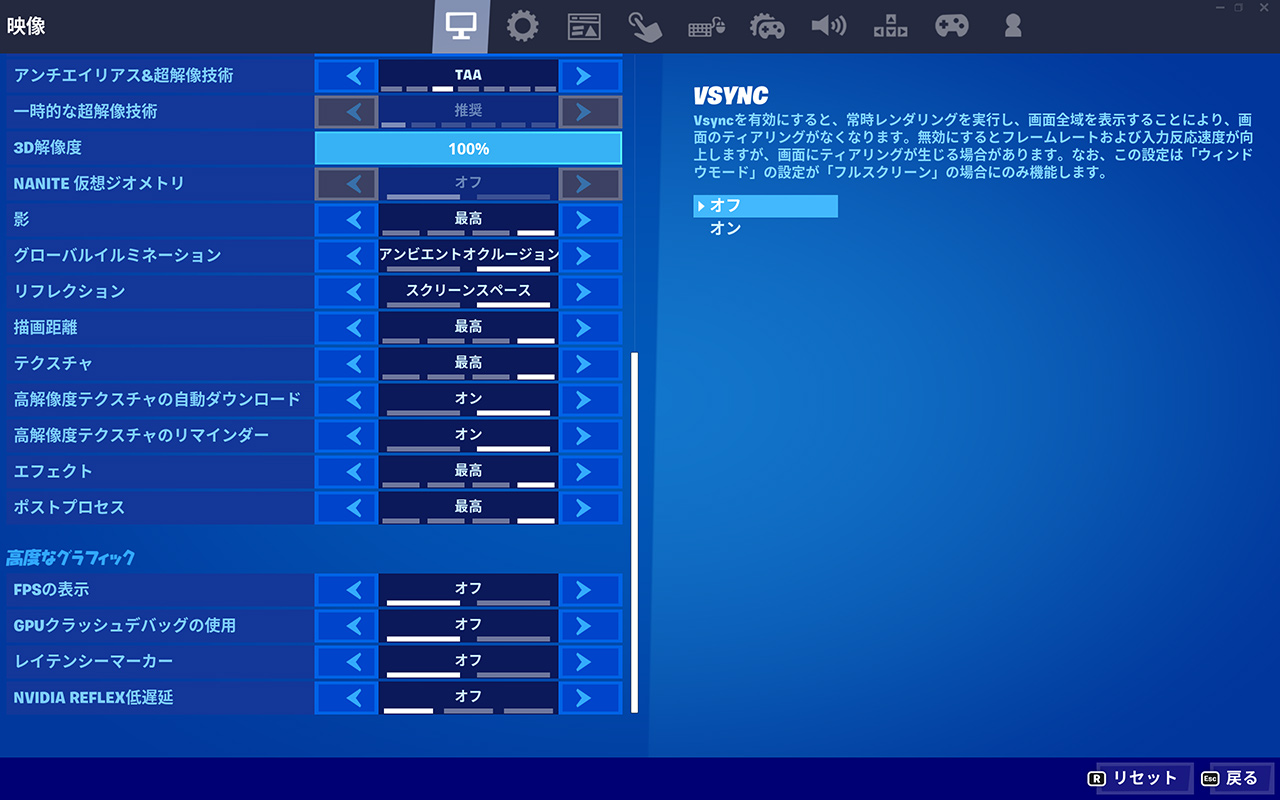Select the オン option for VSYNC
This screenshot has height=800, width=1280.
(726, 229)
